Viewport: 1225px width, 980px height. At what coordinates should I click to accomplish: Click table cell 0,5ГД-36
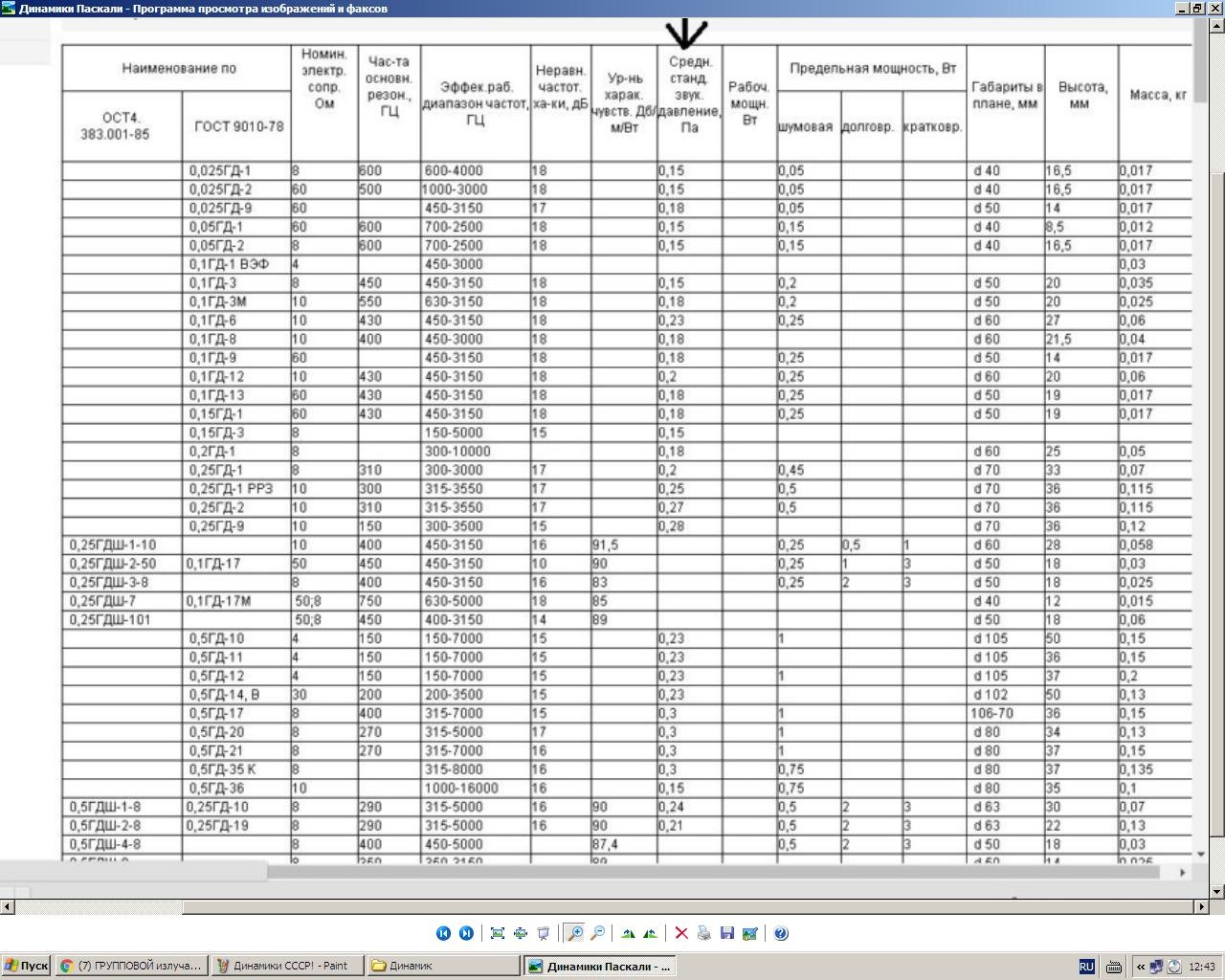216,789
